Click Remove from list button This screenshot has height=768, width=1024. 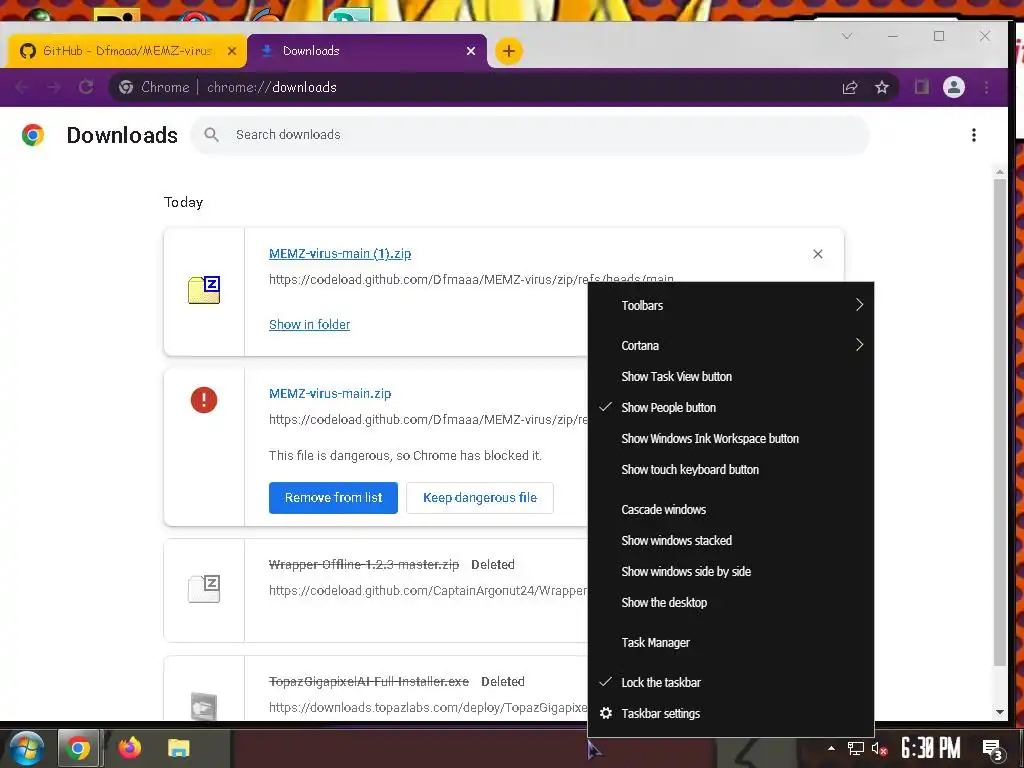coord(333,498)
